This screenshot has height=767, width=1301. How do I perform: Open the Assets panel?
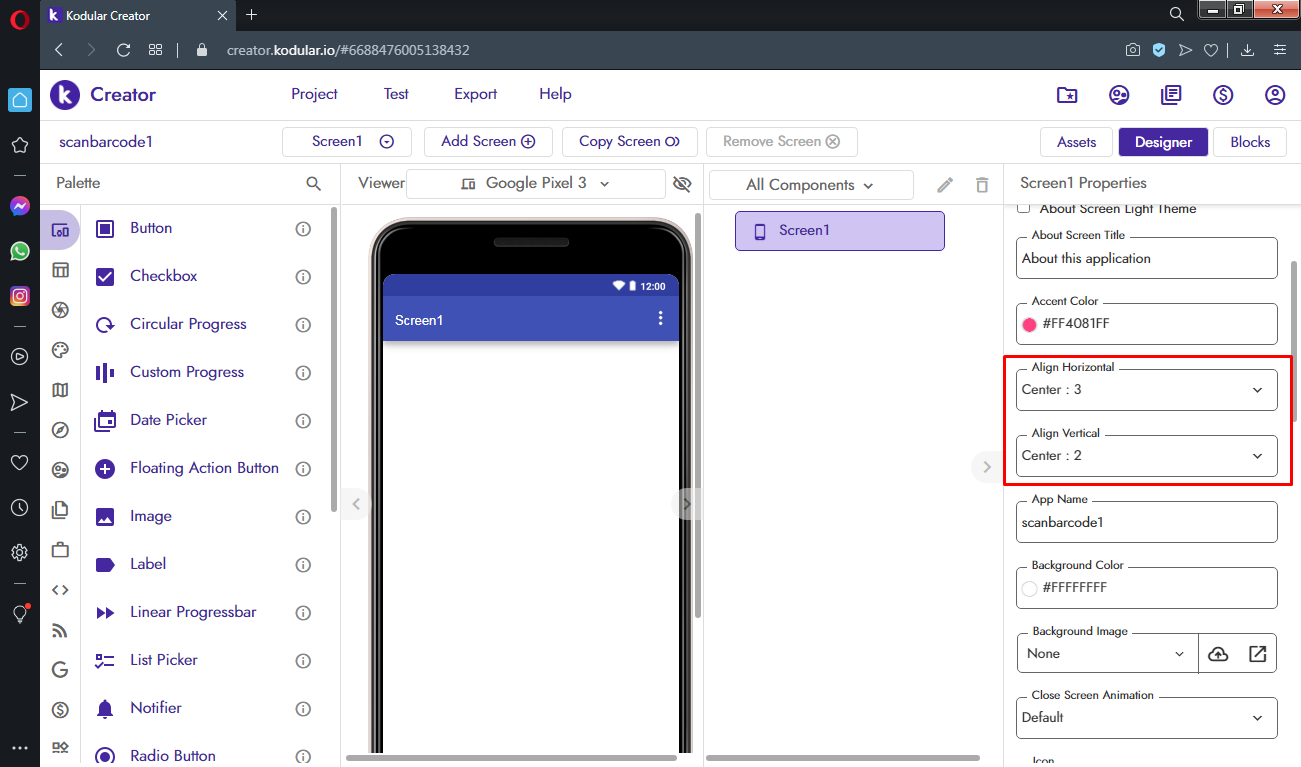pos(1076,142)
